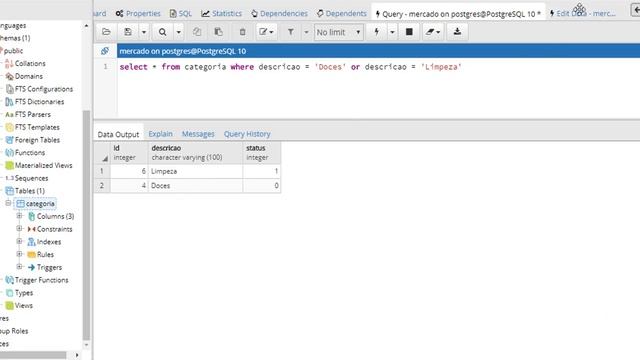Click the connection status link icon

point(105,51)
